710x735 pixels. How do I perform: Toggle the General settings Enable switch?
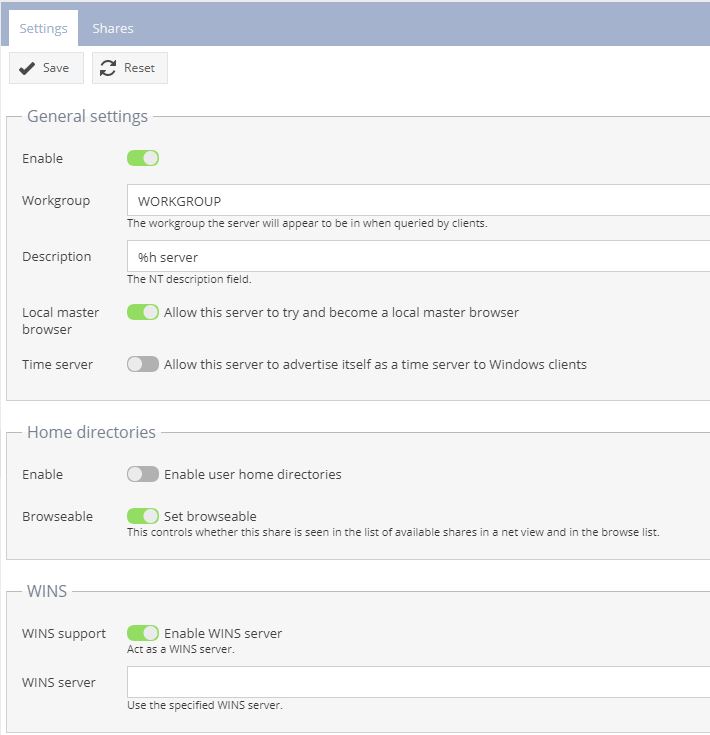(x=143, y=158)
